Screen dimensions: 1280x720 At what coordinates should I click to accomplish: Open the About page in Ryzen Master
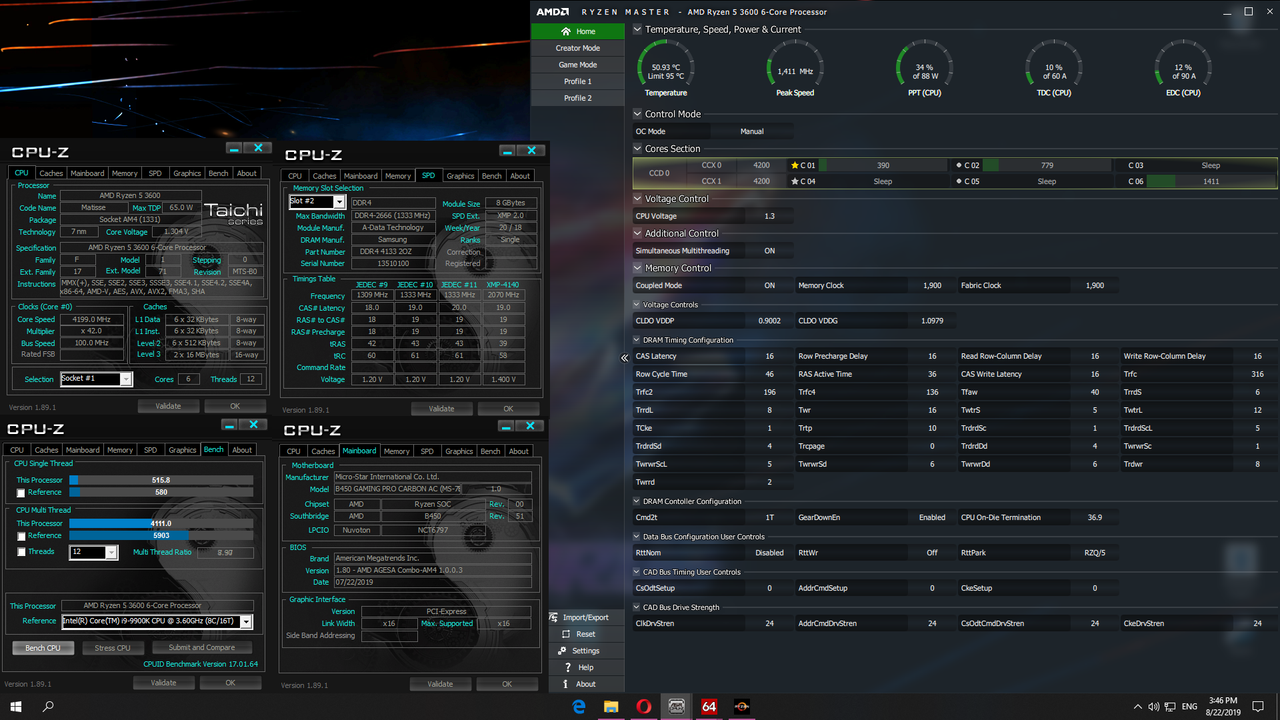coord(586,684)
